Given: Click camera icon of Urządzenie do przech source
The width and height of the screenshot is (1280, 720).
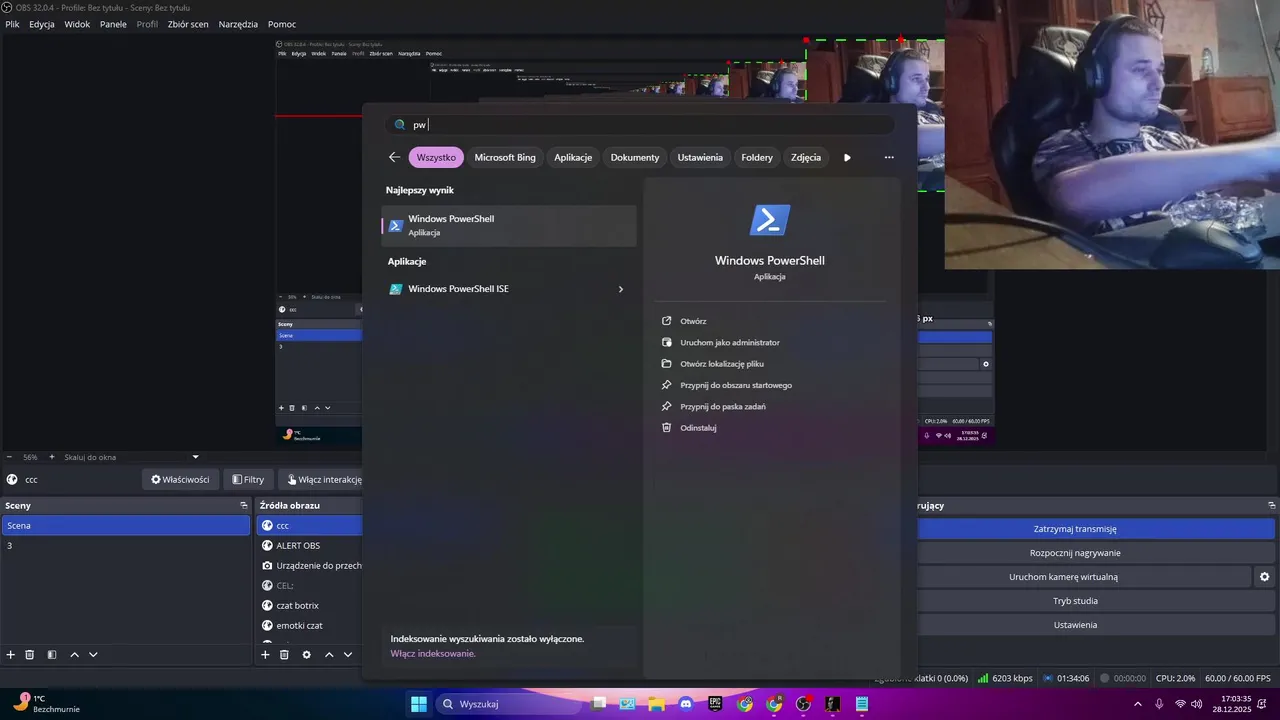Looking at the screenshot, I should (267, 565).
